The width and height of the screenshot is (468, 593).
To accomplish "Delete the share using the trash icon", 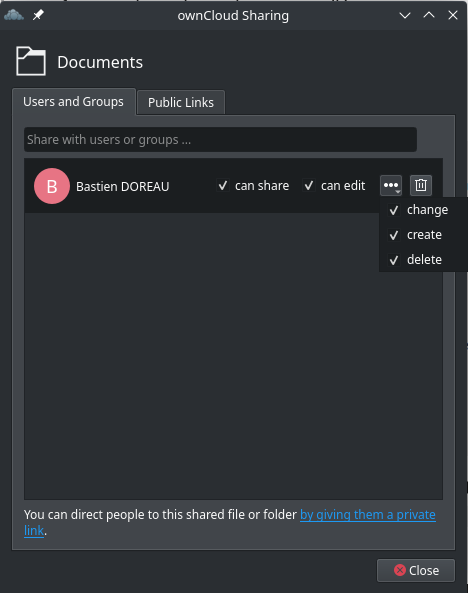I will (x=421, y=185).
